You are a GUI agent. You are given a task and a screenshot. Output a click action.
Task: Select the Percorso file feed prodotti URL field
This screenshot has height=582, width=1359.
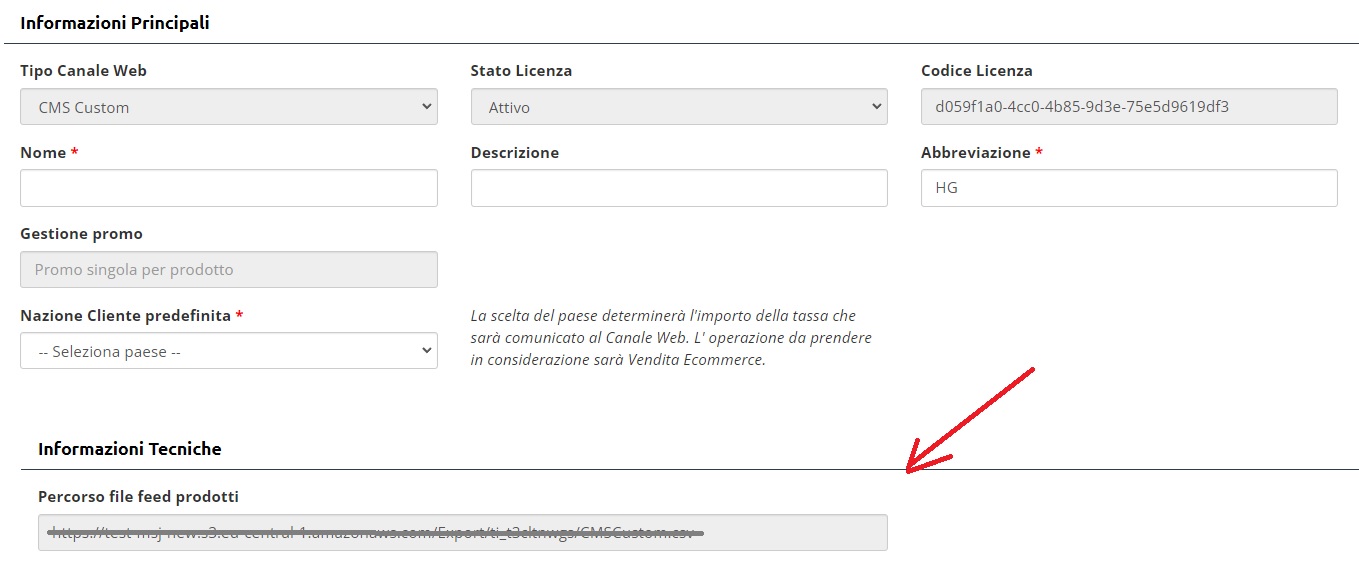pos(462,533)
